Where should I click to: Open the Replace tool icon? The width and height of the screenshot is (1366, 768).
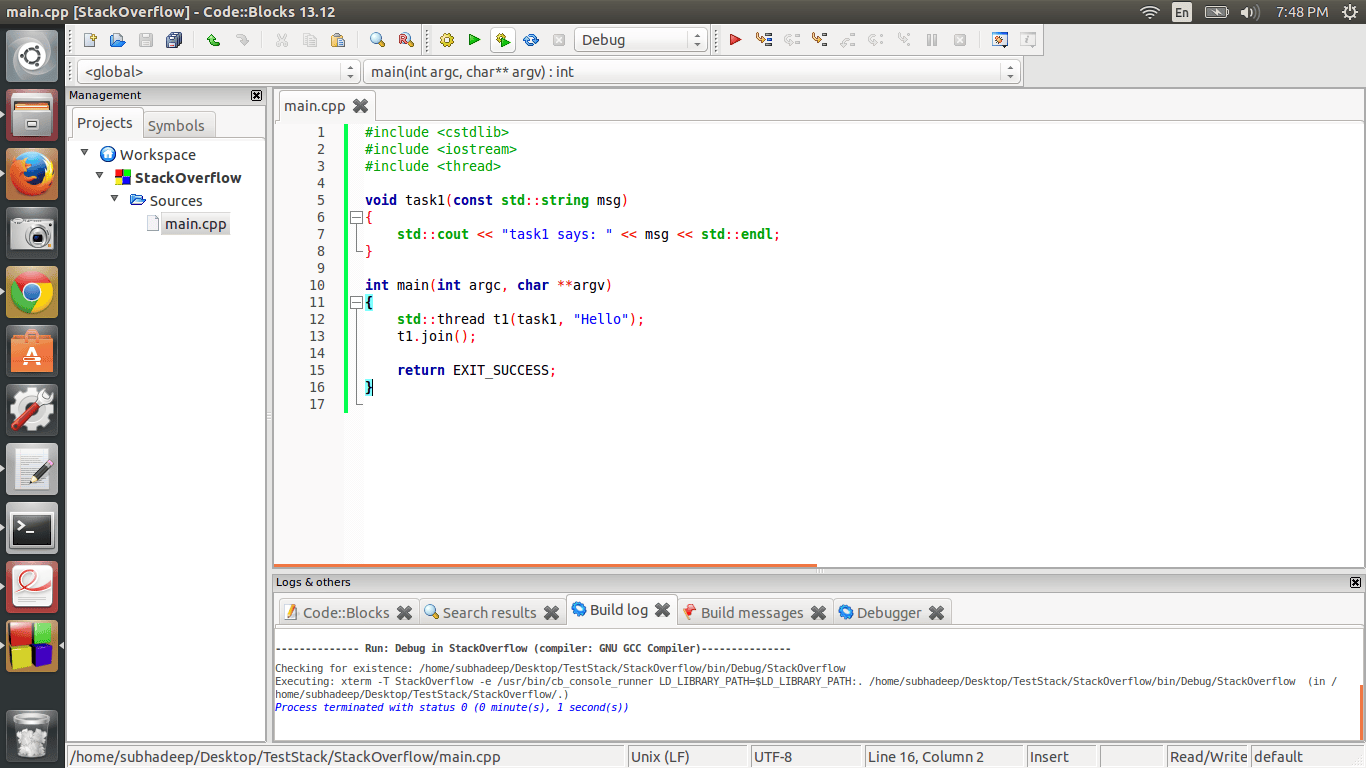(x=405, y=40)
